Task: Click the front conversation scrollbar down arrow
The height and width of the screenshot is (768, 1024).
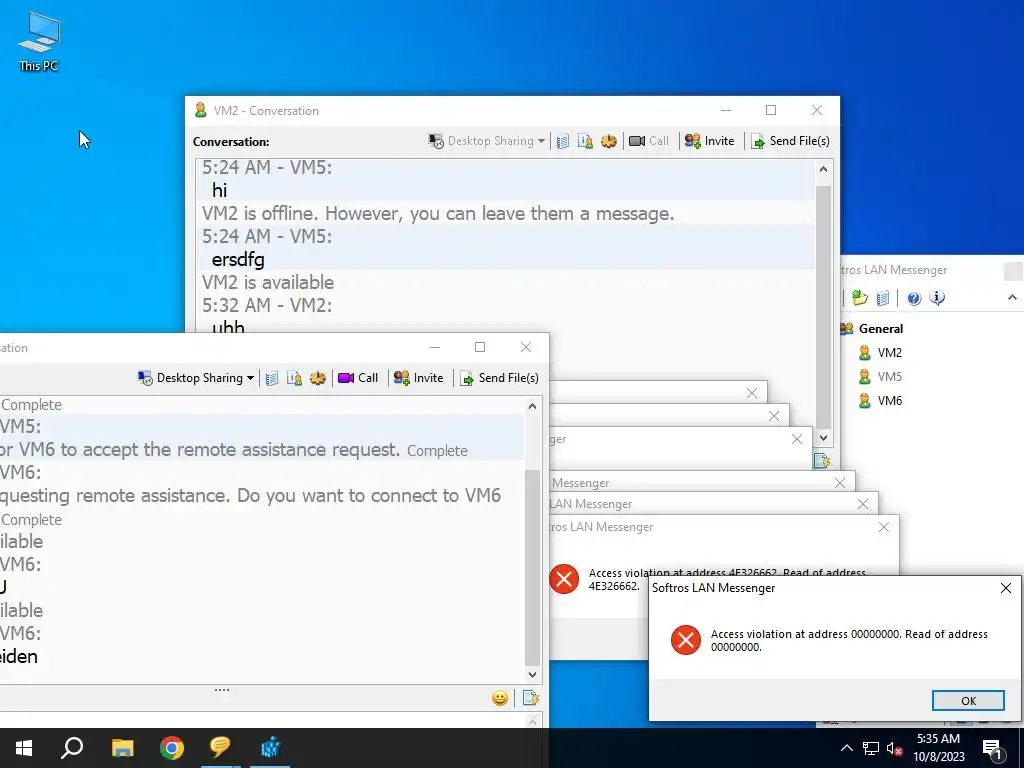Action: tap(532, 675)
